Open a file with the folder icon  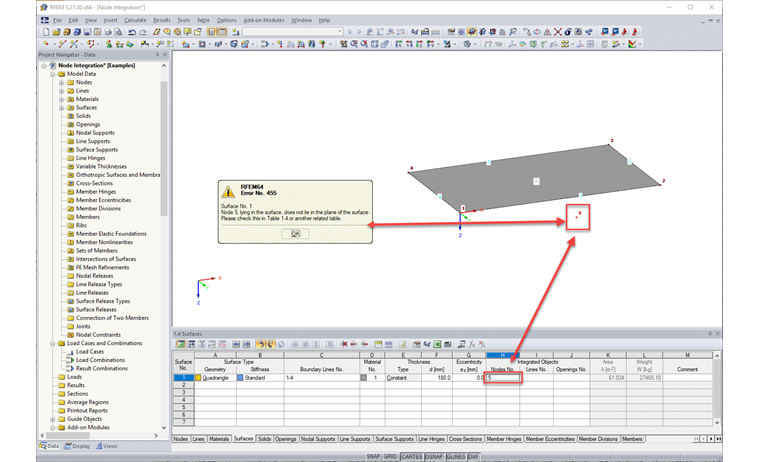tap(56, 32)
